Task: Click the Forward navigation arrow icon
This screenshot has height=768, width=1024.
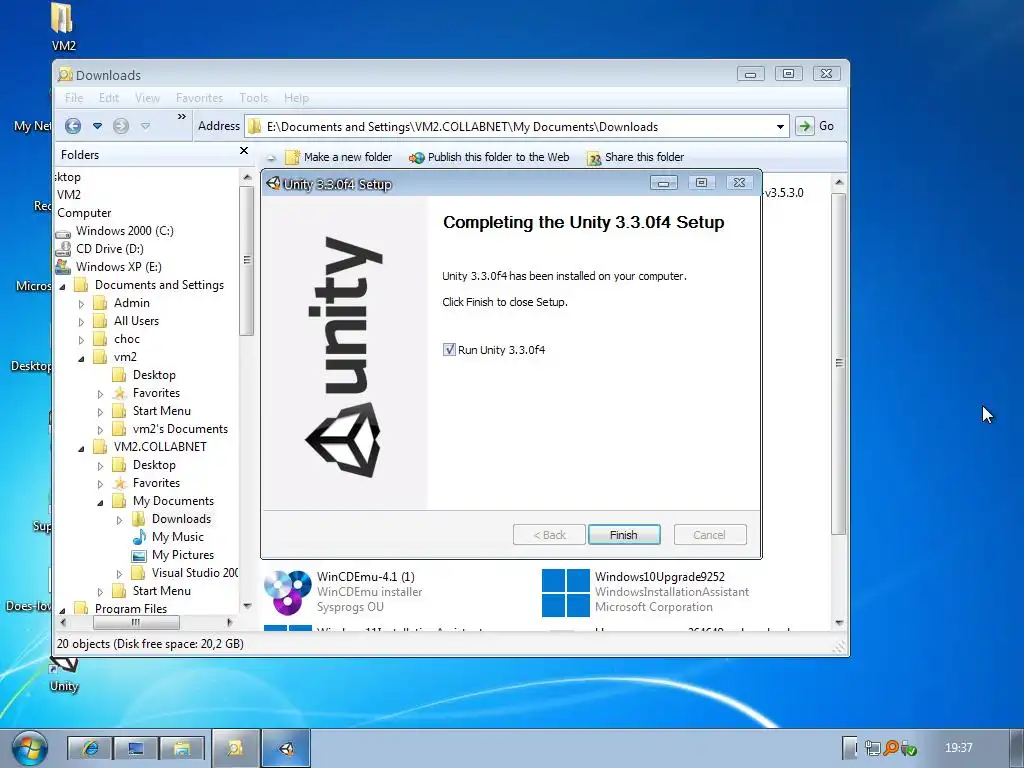Action: [121, 126]
